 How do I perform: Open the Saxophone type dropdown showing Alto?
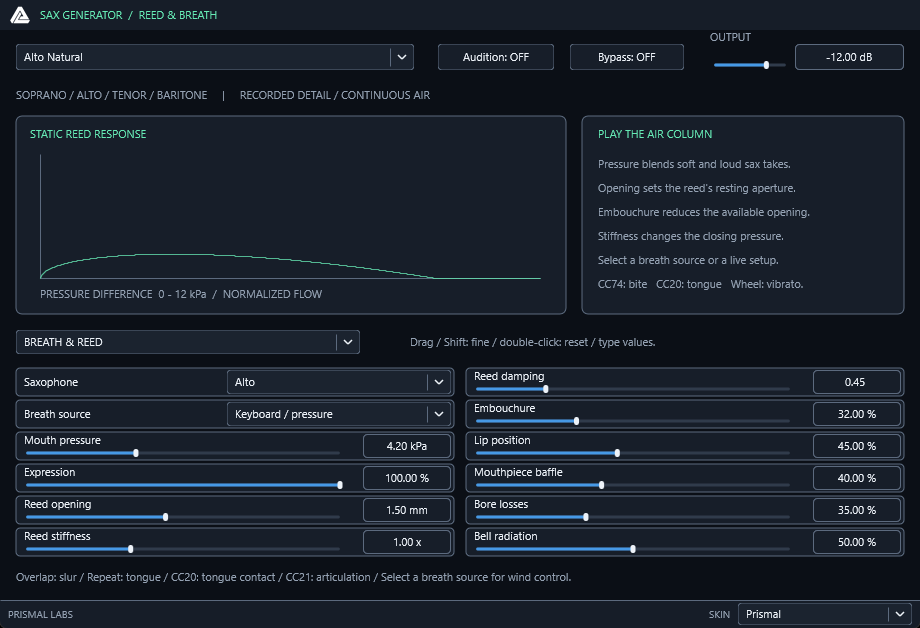[x=339, y=382]
